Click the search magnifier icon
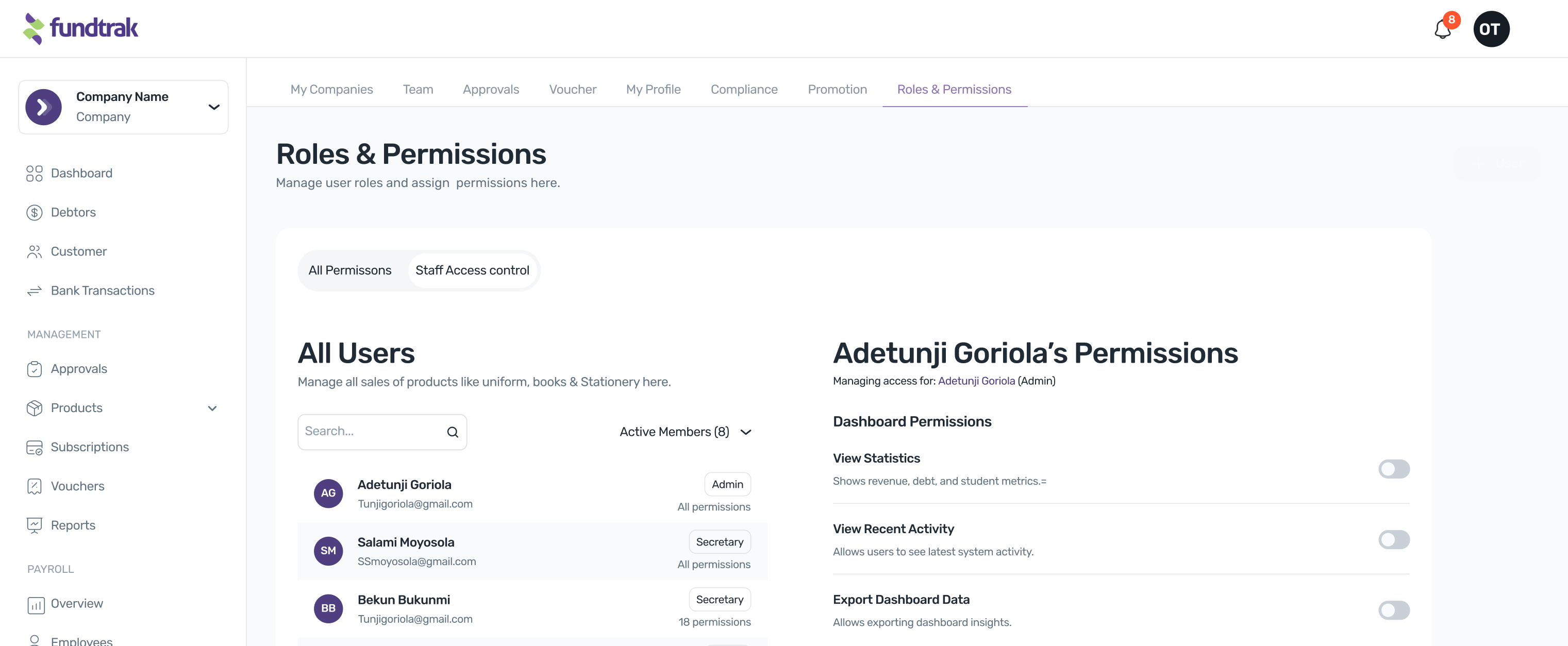This screenshot has height=646, width=1568. [x=452, y=432]
